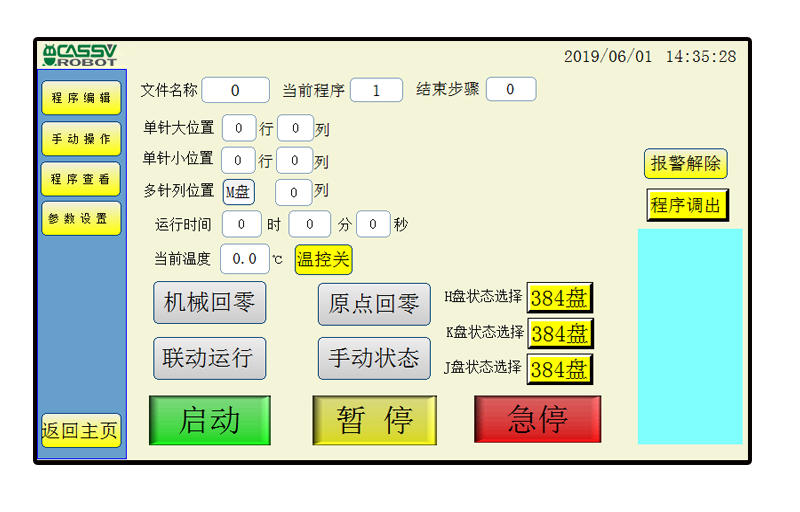Change J盘 state 384盘 selector
Image resolution: width=800 pixels, height=512 pixels.
click(x=559, y=369)
